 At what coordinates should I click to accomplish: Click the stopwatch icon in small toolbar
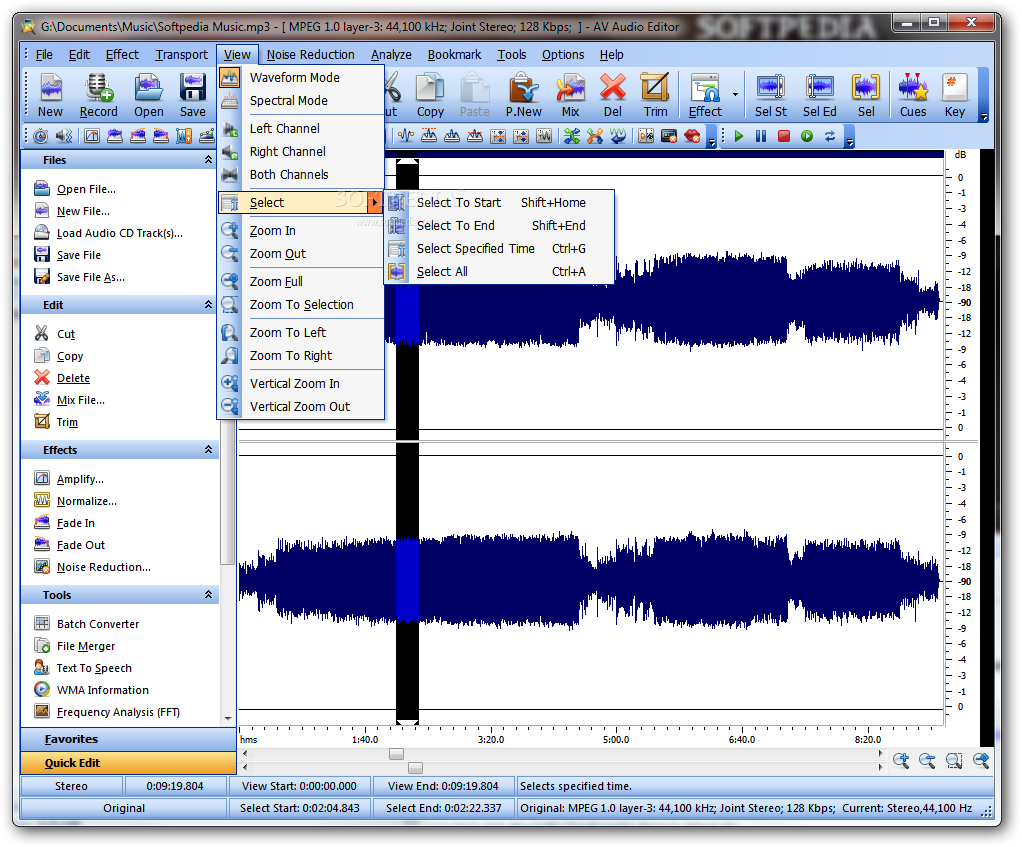(40, 136)
